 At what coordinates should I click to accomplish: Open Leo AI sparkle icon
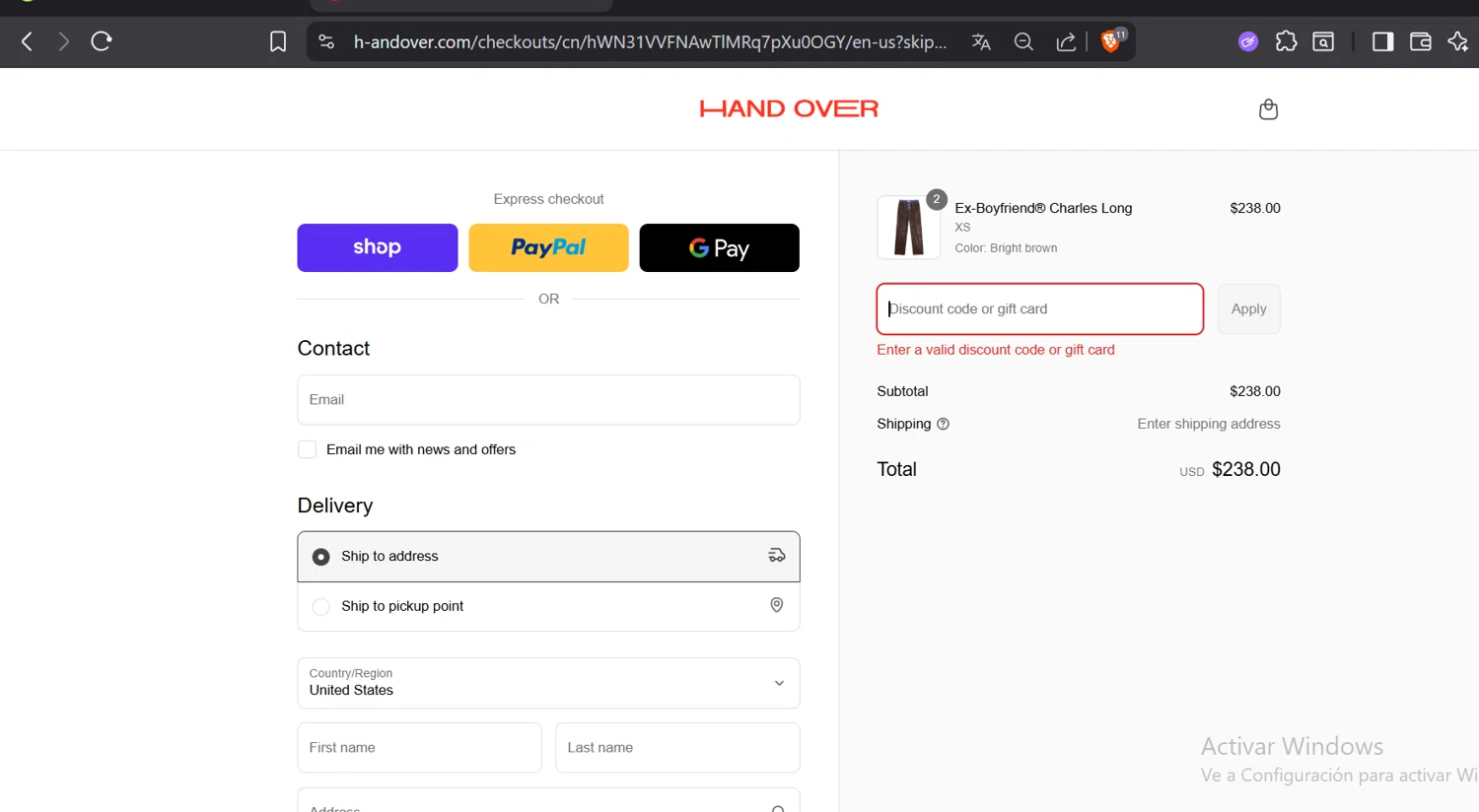click(x=1457, y=41)
